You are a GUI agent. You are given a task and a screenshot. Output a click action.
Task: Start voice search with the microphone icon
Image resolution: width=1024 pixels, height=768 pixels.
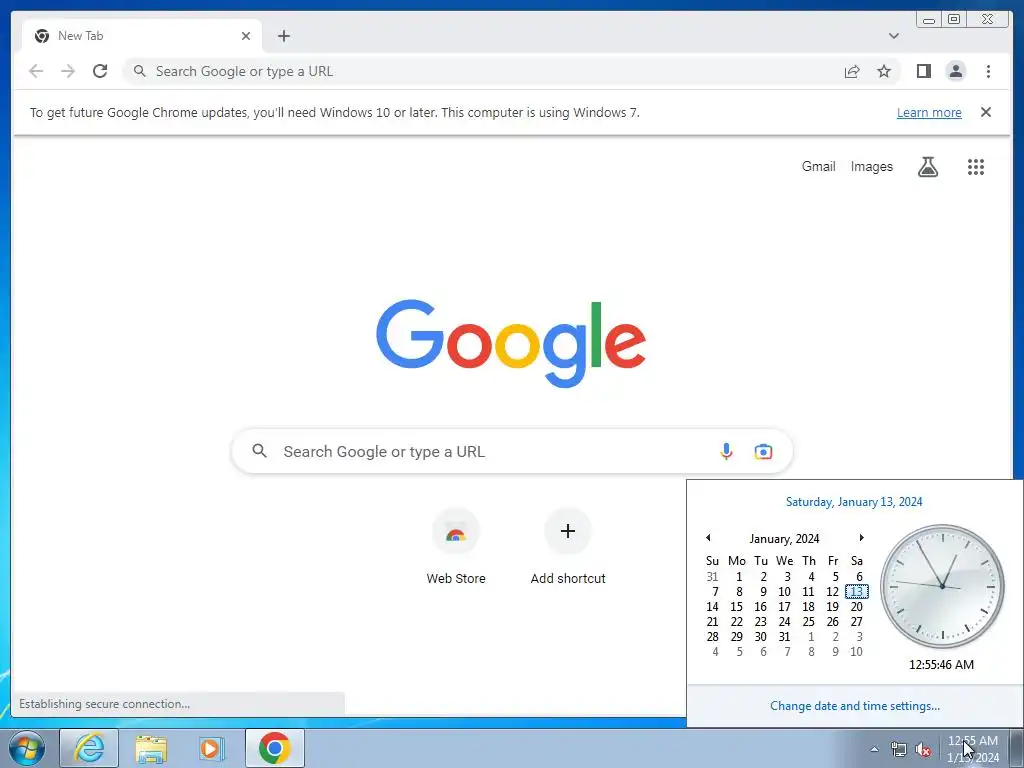pos(726,451)
